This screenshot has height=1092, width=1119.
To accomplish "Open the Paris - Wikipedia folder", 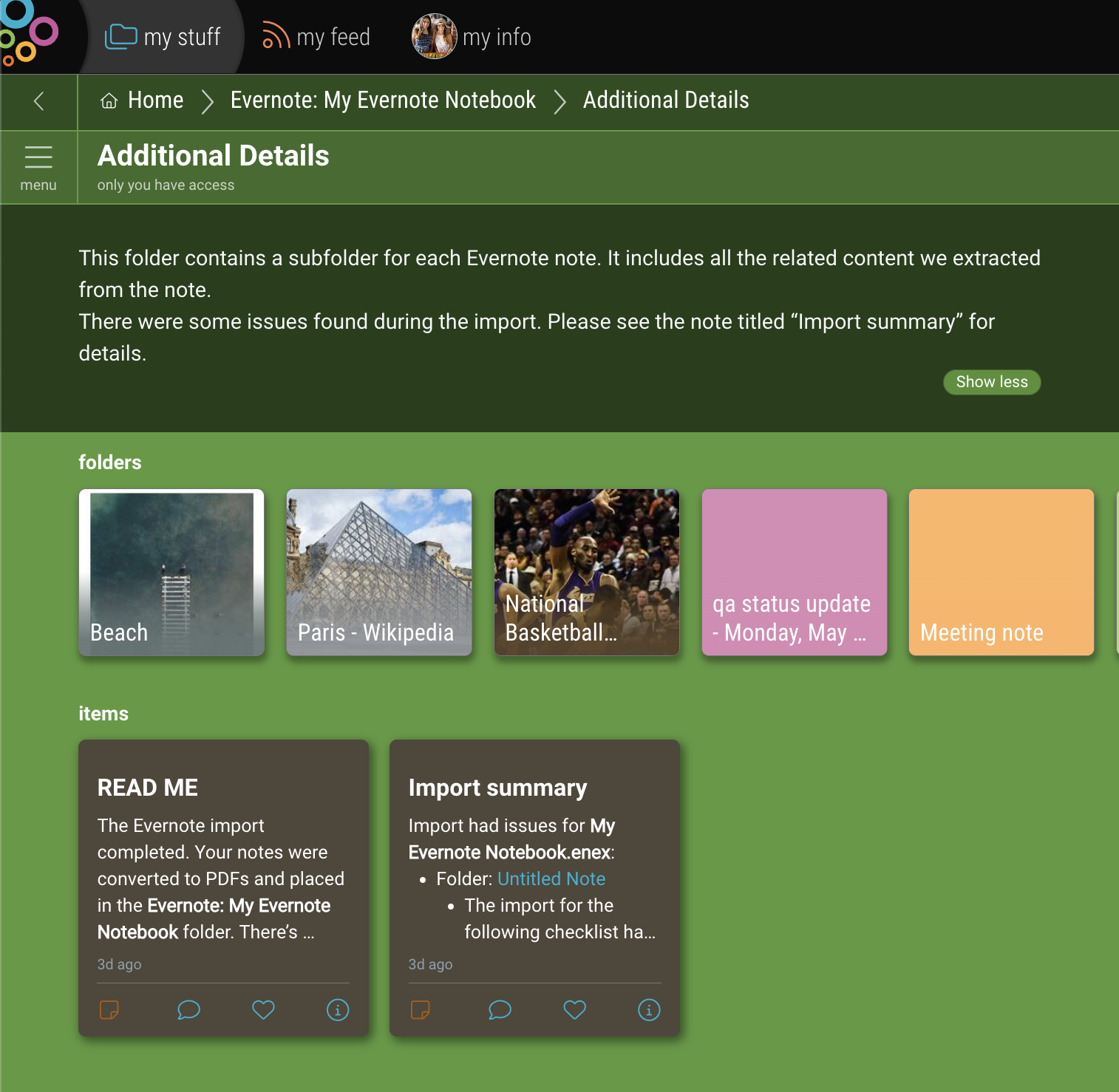I will [379, 572].
